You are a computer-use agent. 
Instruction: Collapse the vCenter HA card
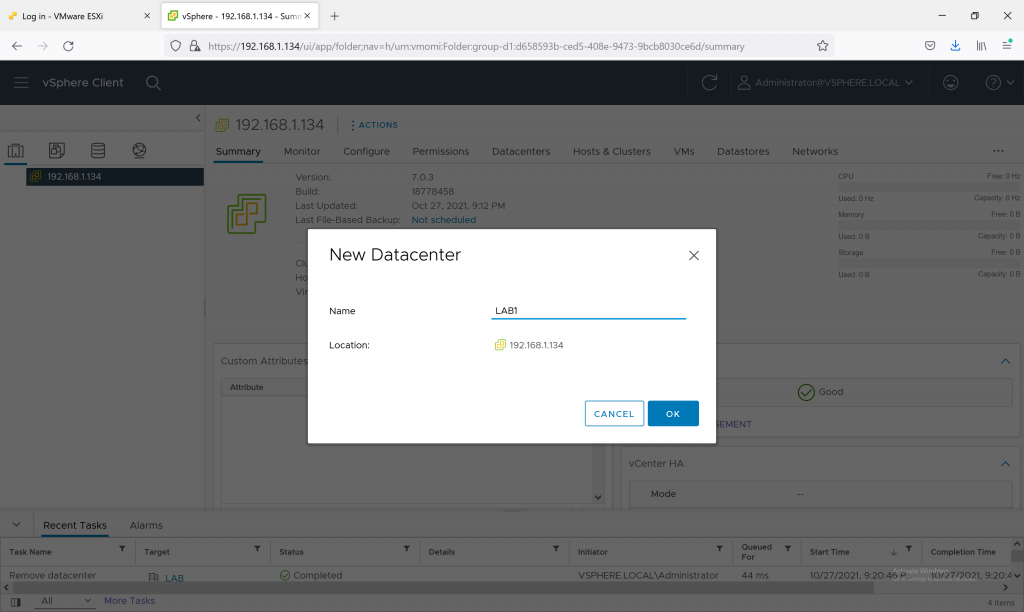1005,464
